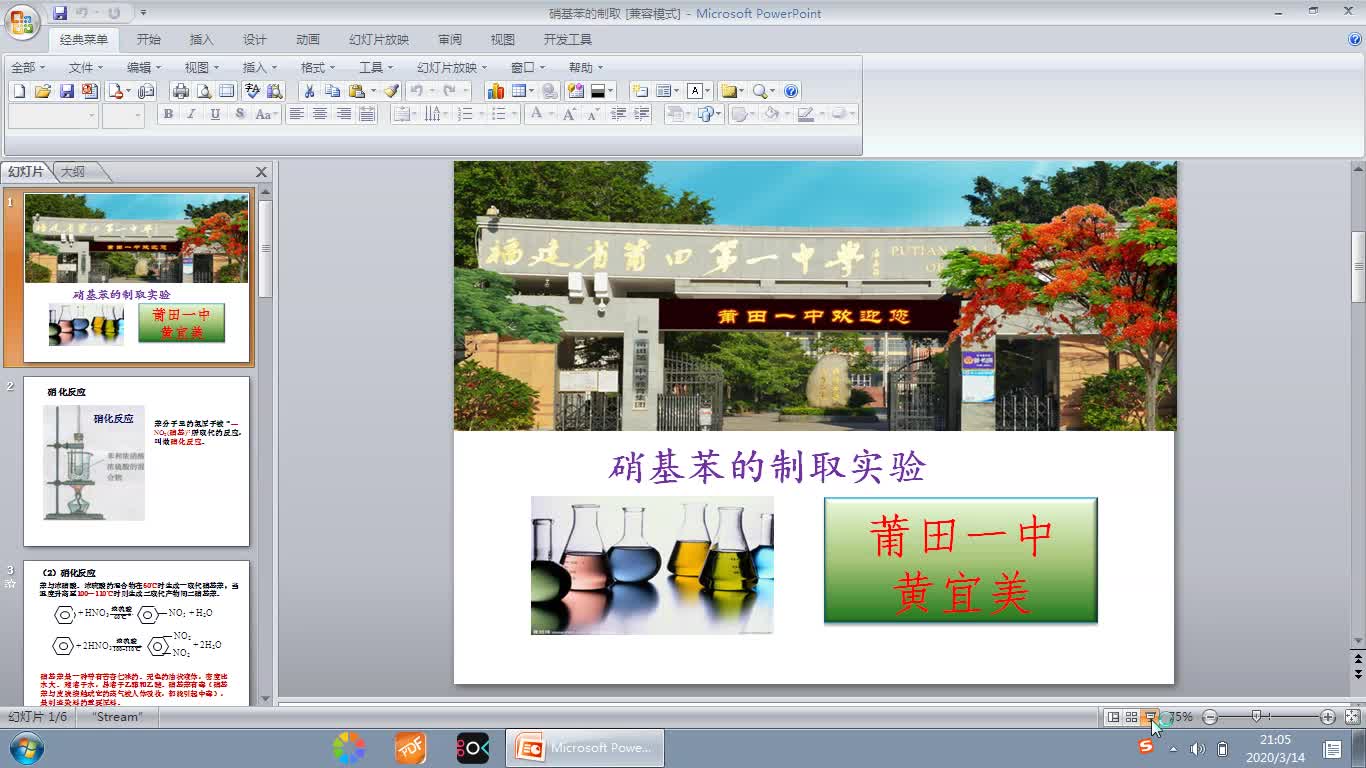The height and width of the screenshot is (768, 1366).
Task: Switch to the 大纲 pane tab
Action: coord(74,172)
